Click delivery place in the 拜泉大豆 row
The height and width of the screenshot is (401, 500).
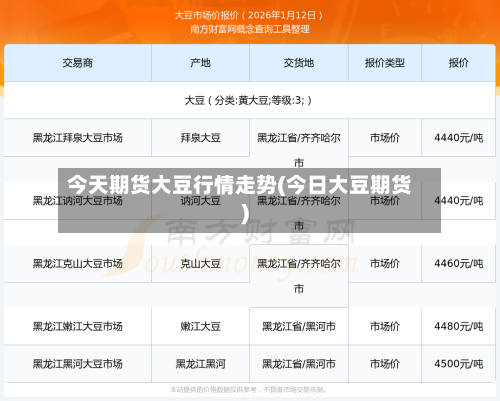click(x=299, y=150)
